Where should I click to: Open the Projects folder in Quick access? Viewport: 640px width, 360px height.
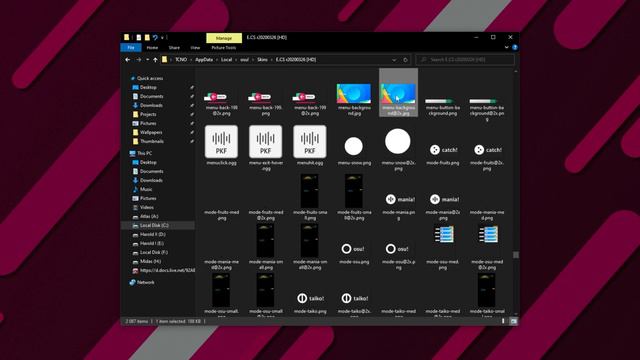coord(148,114)
